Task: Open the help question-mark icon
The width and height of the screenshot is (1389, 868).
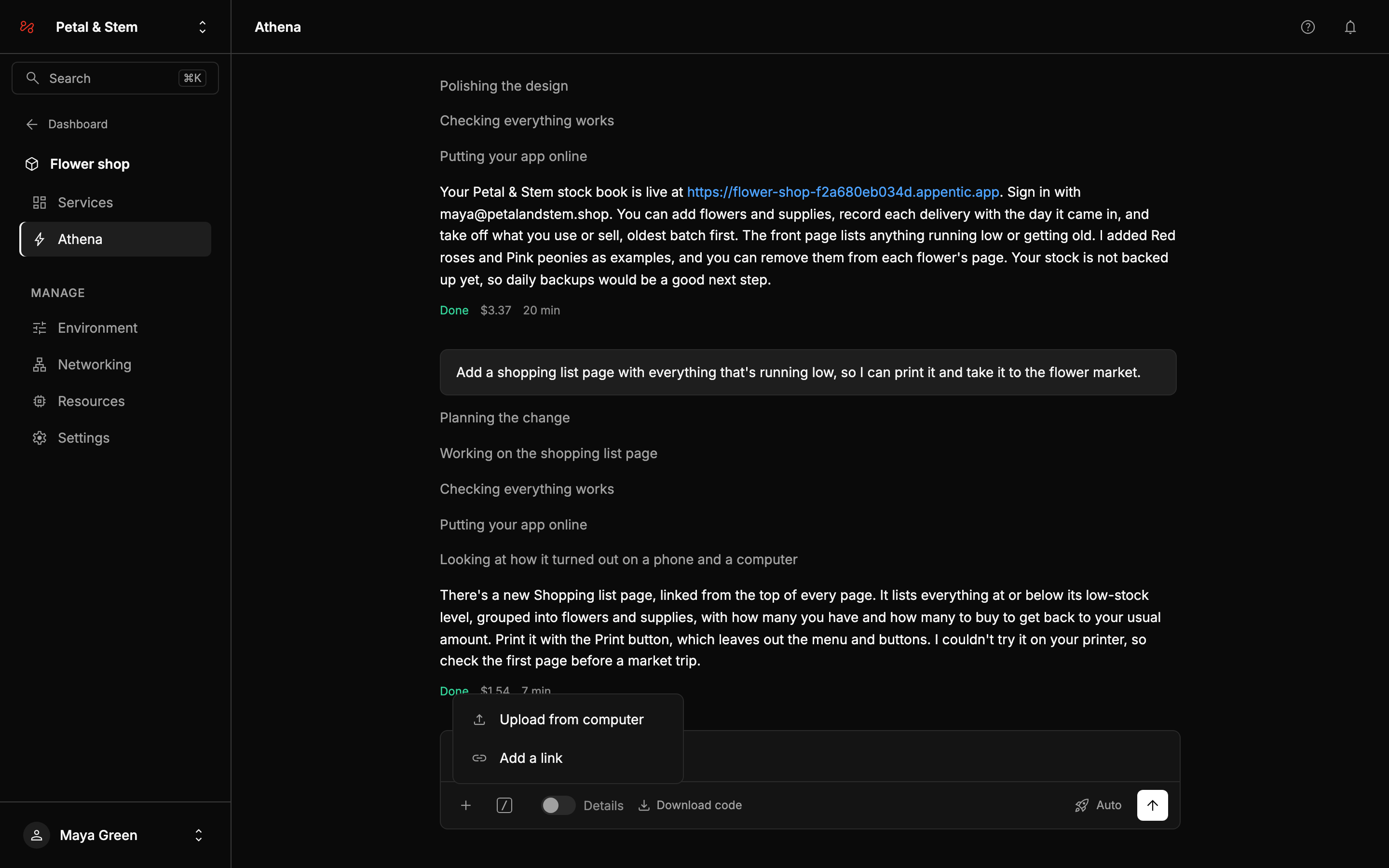Action: click(1307, 27)
